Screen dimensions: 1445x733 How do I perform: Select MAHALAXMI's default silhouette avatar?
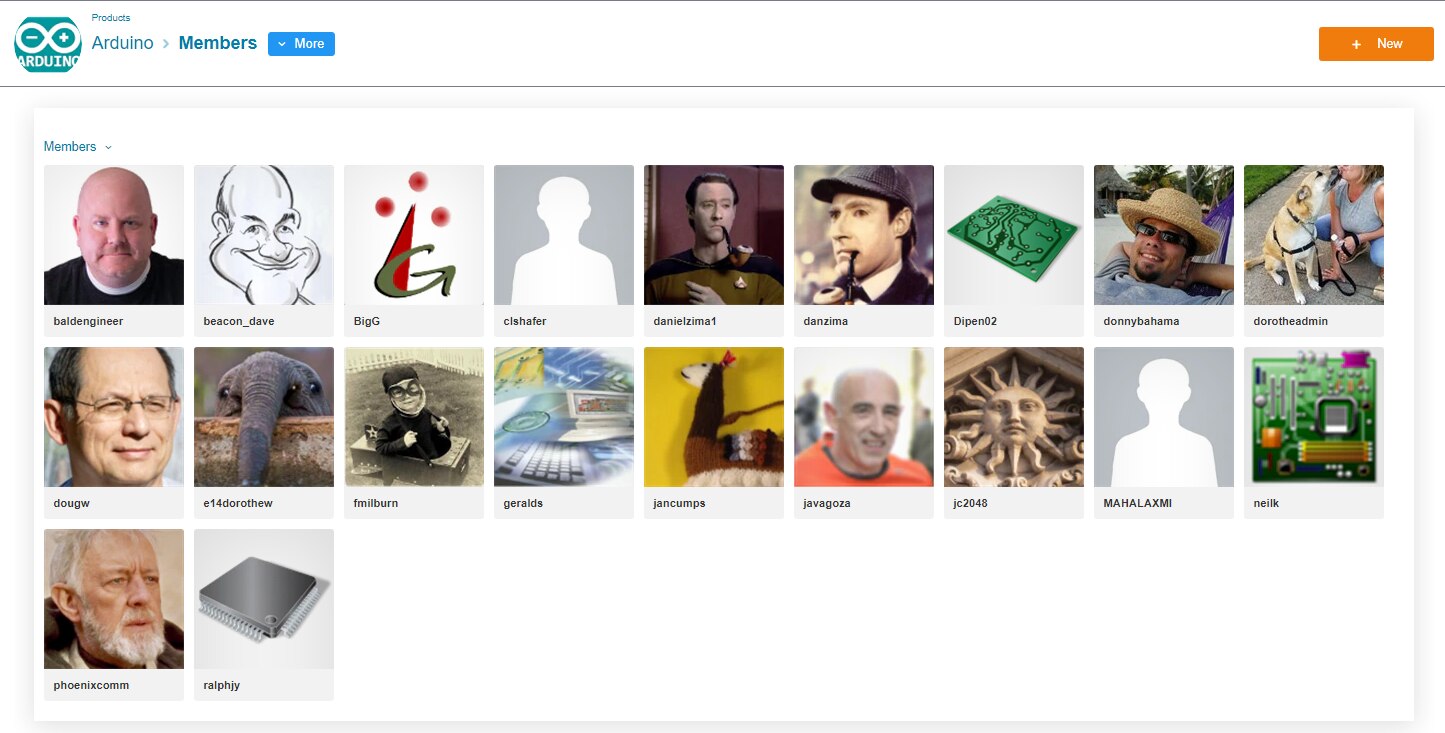[1164, 417]
